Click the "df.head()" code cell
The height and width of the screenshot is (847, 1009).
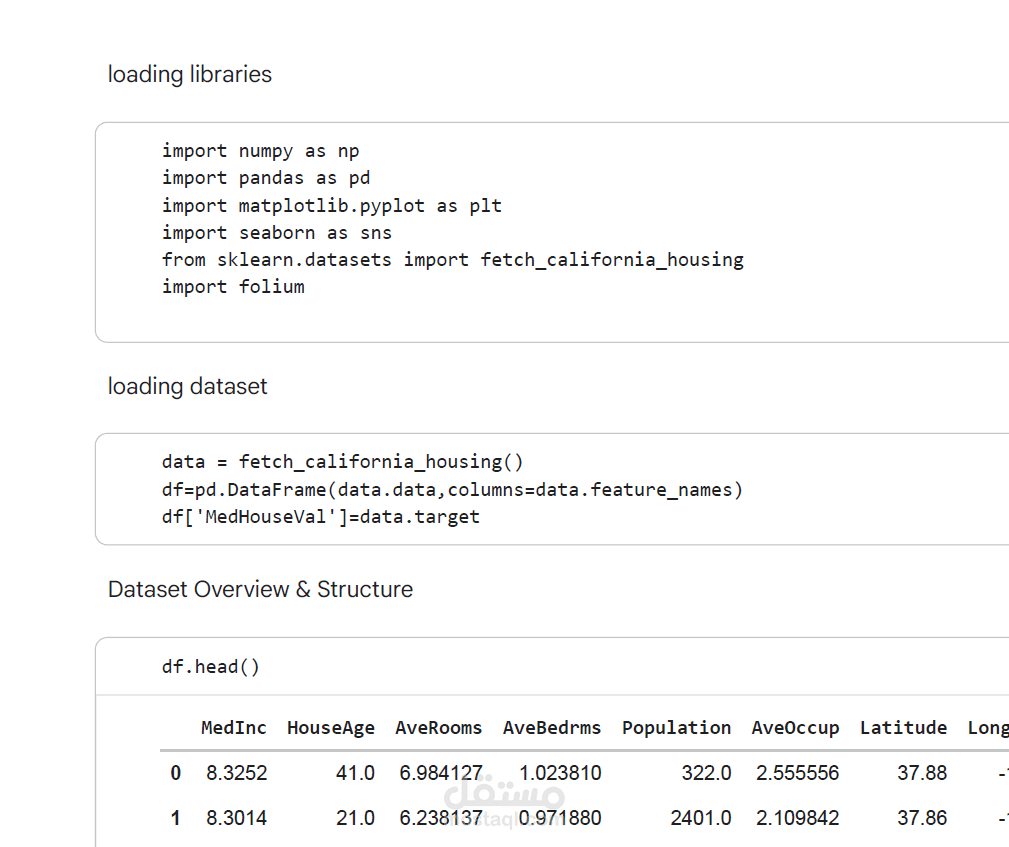coord(210,666)
